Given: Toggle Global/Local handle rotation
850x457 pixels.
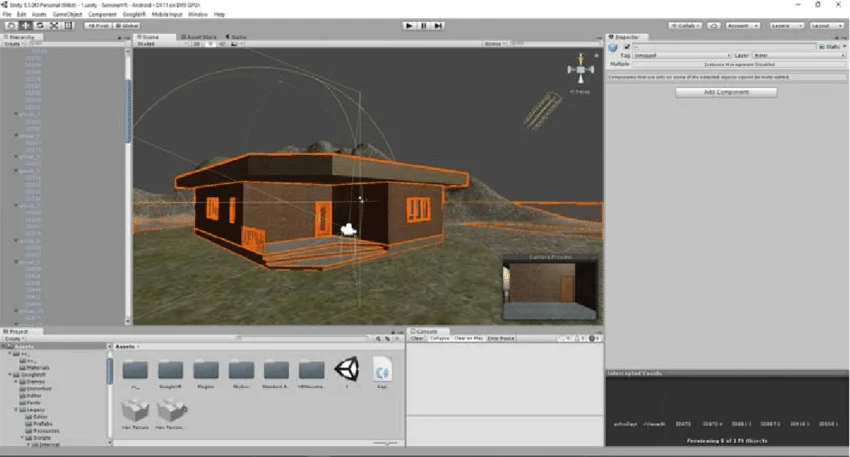Looking at the screenshot, I should click(127, 25).
